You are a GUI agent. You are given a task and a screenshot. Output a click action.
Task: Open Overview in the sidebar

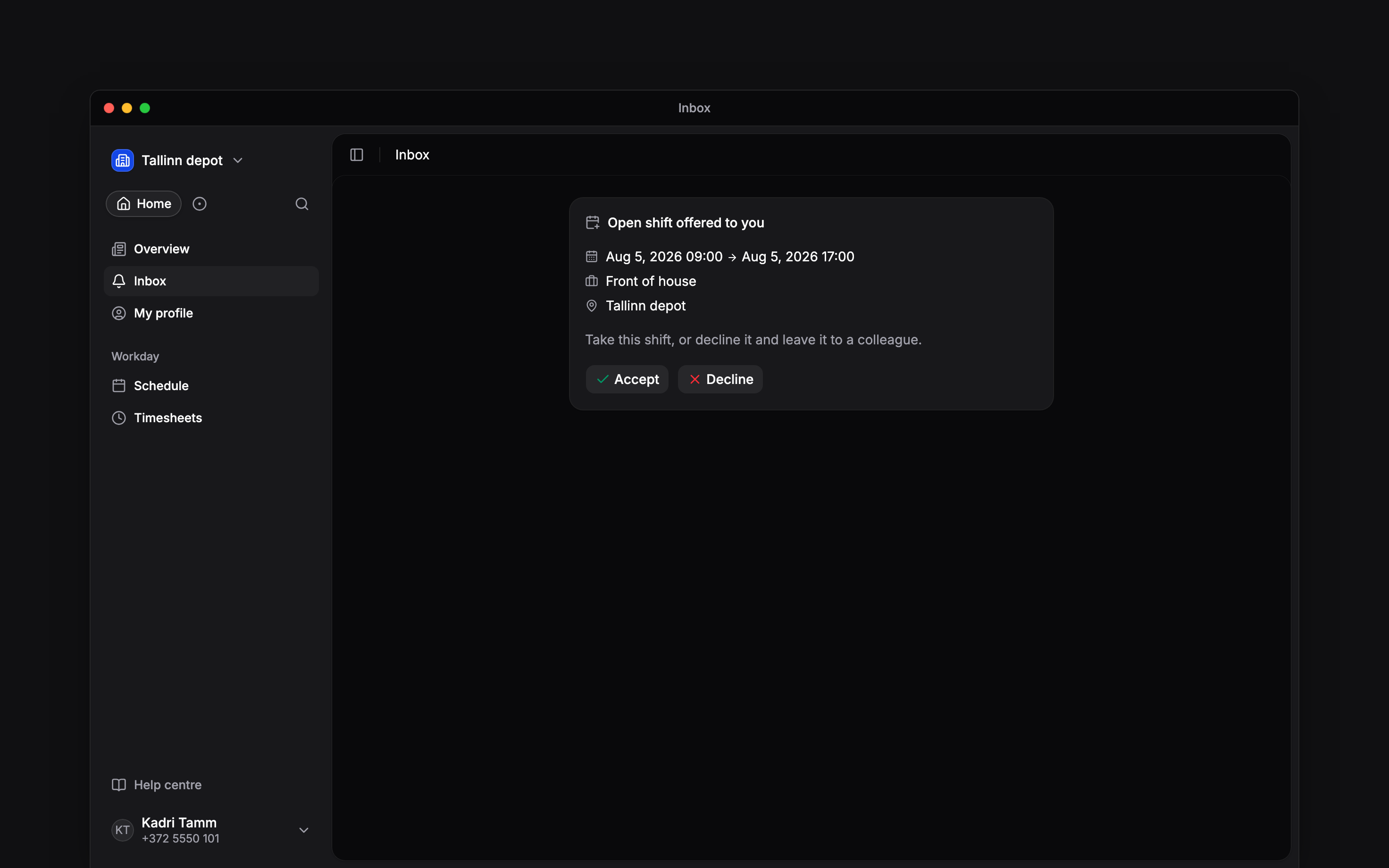210,249
